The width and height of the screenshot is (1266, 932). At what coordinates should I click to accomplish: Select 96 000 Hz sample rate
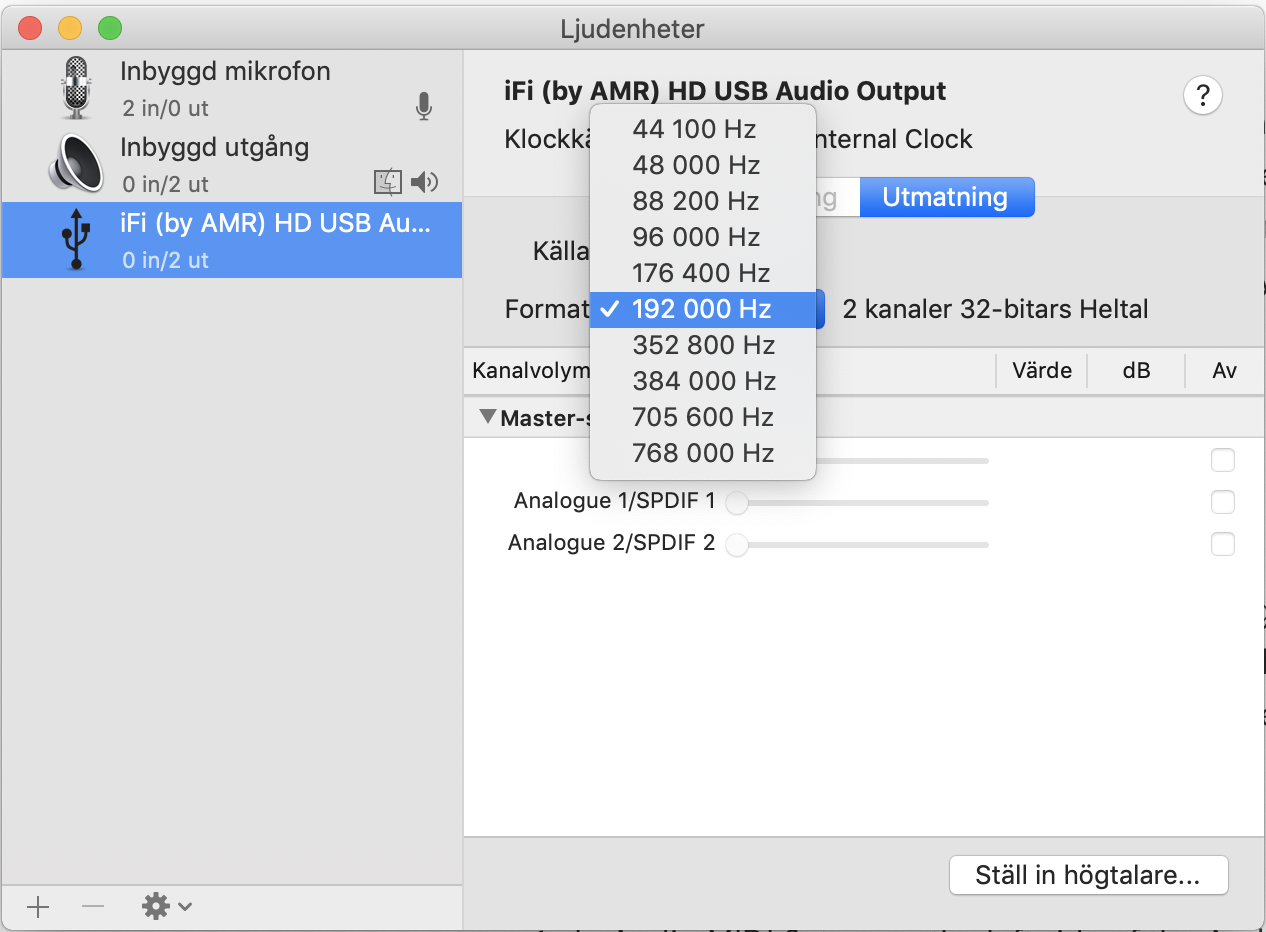point(696,237)
